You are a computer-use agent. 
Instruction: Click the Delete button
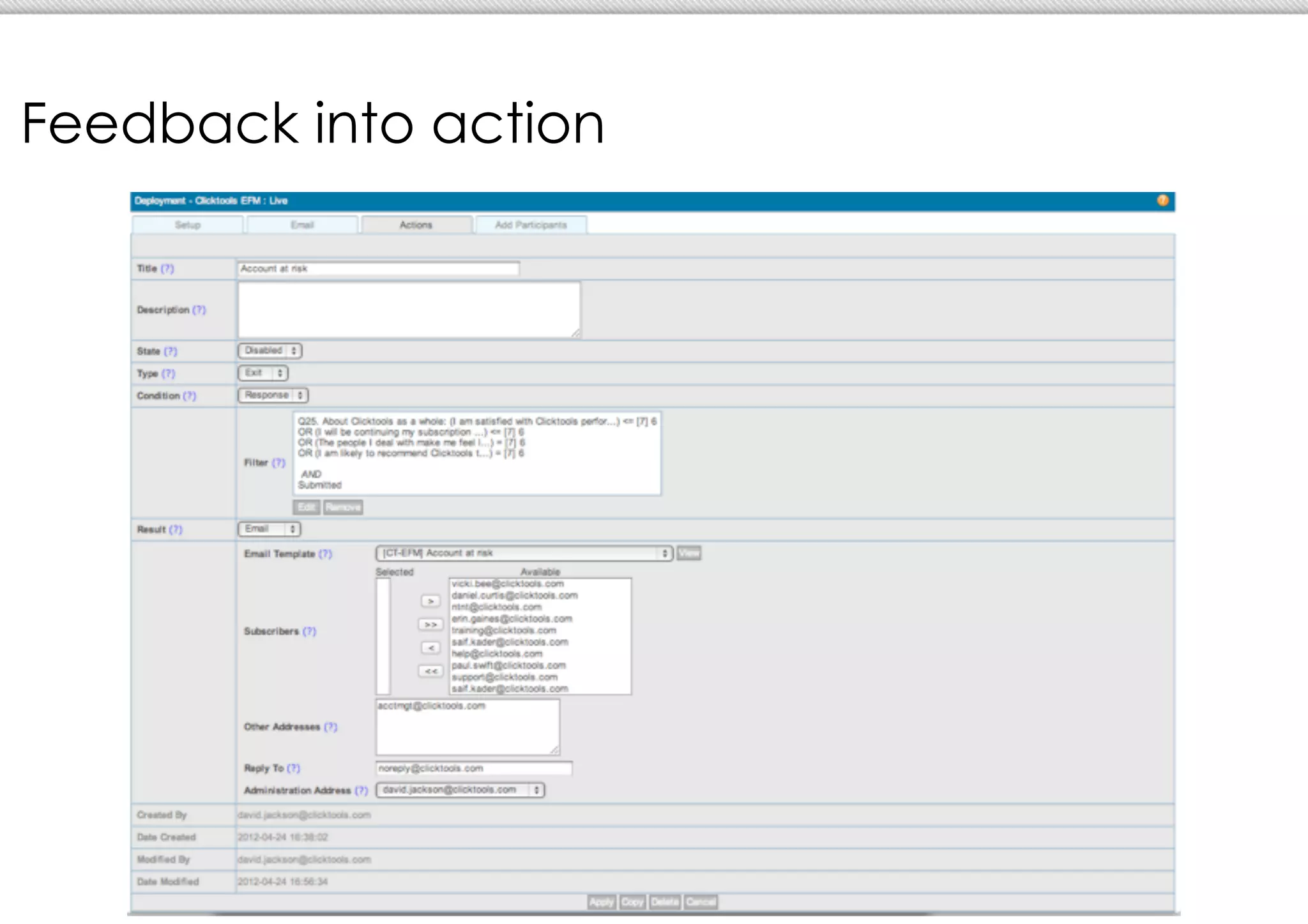pos(665,902)
